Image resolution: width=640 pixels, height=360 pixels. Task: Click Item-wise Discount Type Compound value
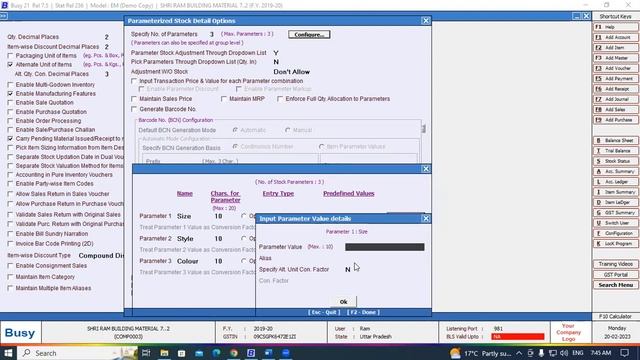point(101,256)
